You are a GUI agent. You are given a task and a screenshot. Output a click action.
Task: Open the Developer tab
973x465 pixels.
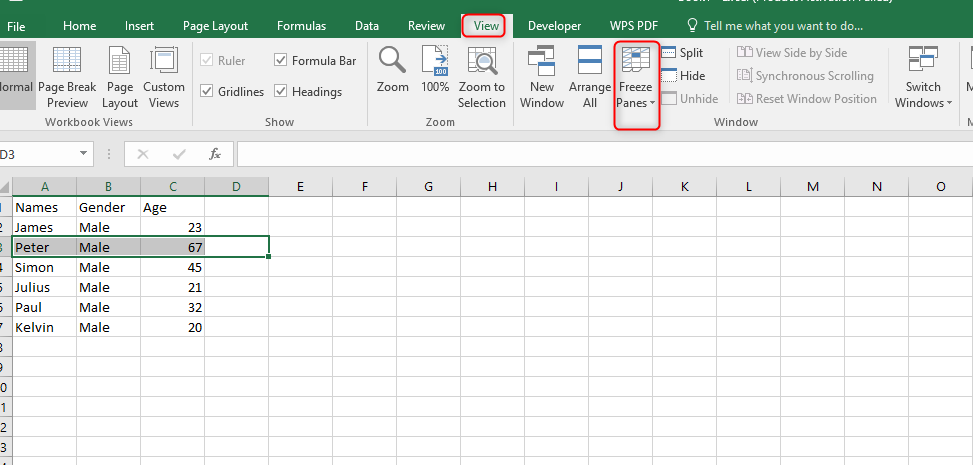(x=554, y=26)
